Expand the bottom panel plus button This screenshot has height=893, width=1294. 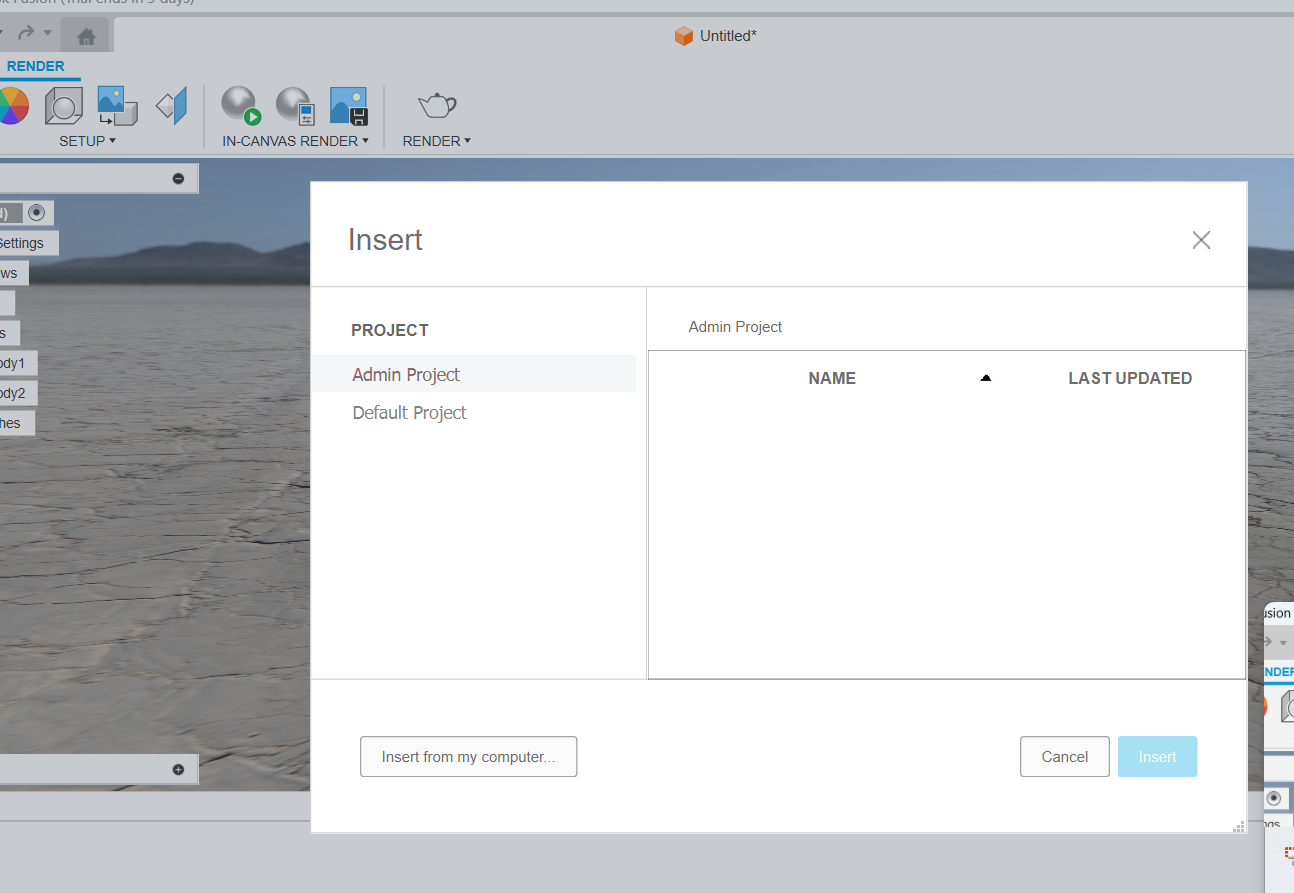[178, 769]
